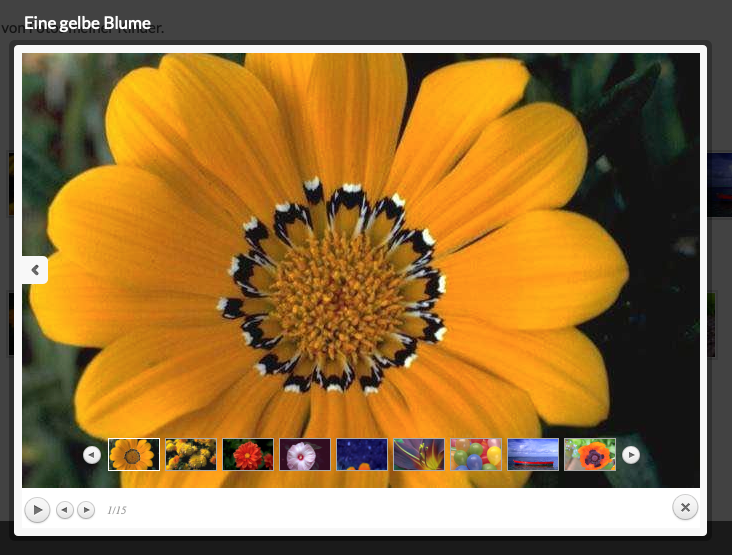
Task: Choose the white flower on dark background thumbnail
Action: point(305,455)
